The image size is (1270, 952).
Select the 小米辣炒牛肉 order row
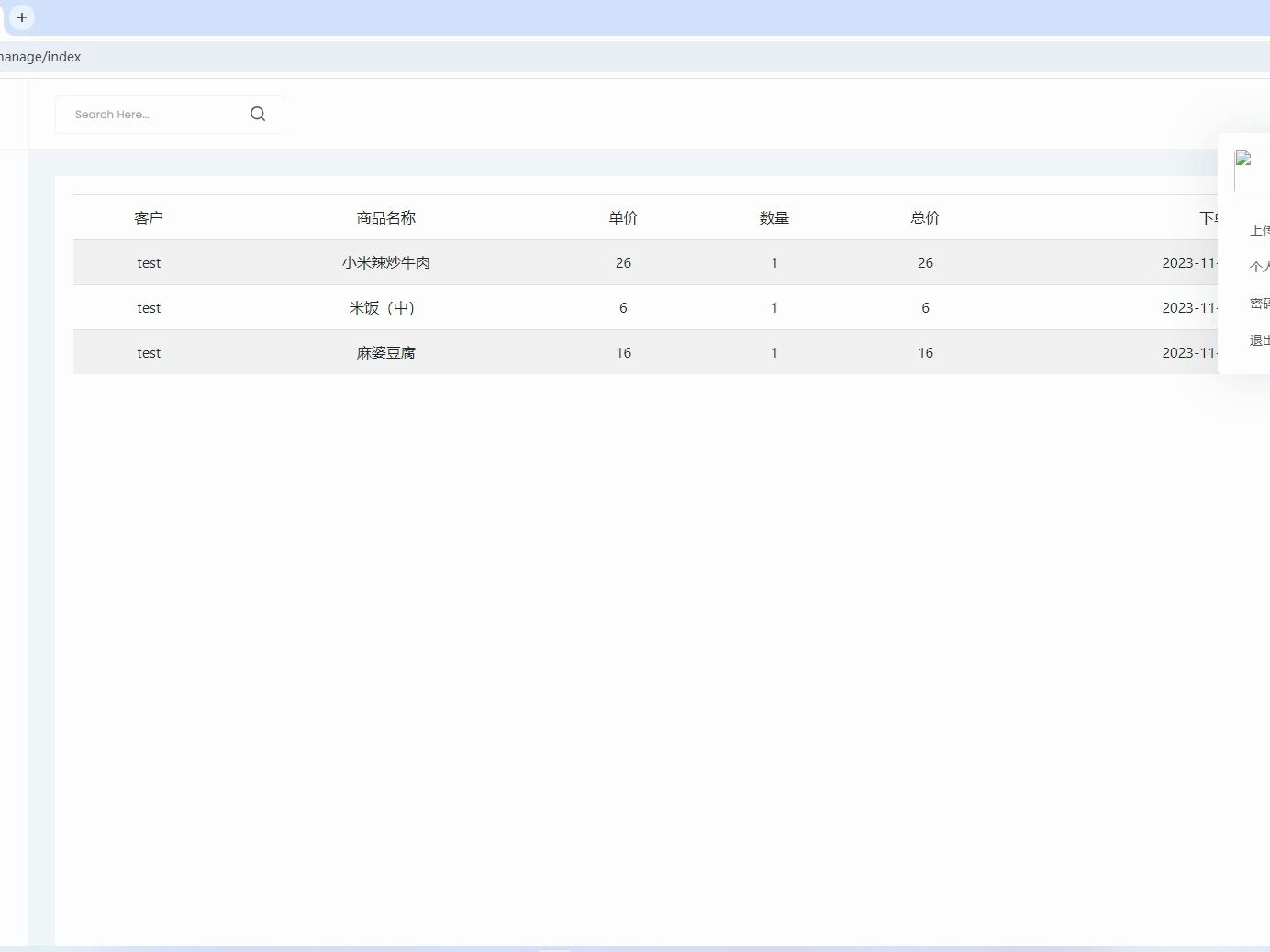pos(551,262)
